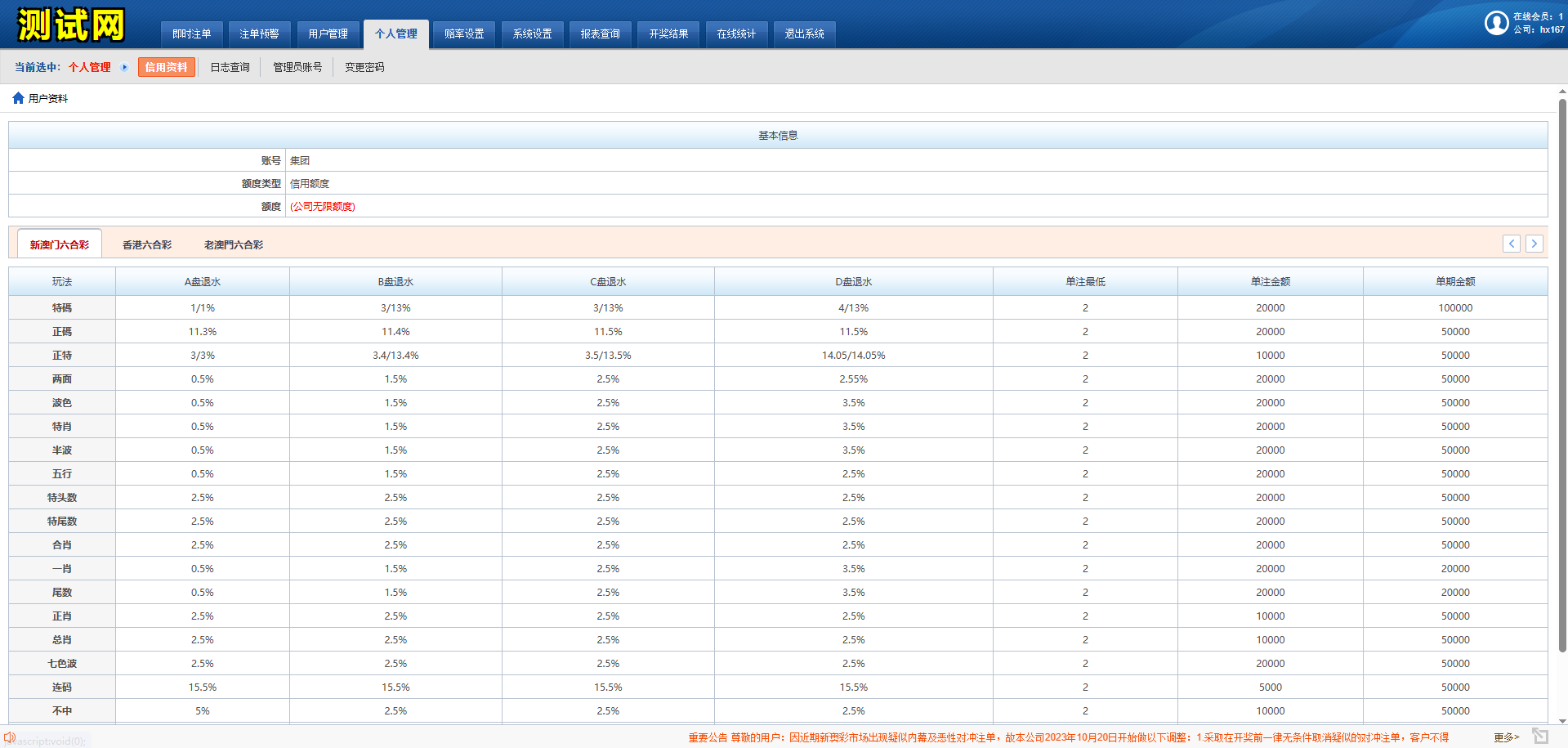Open 更多 announcements link

click(x=1506, y=737)
